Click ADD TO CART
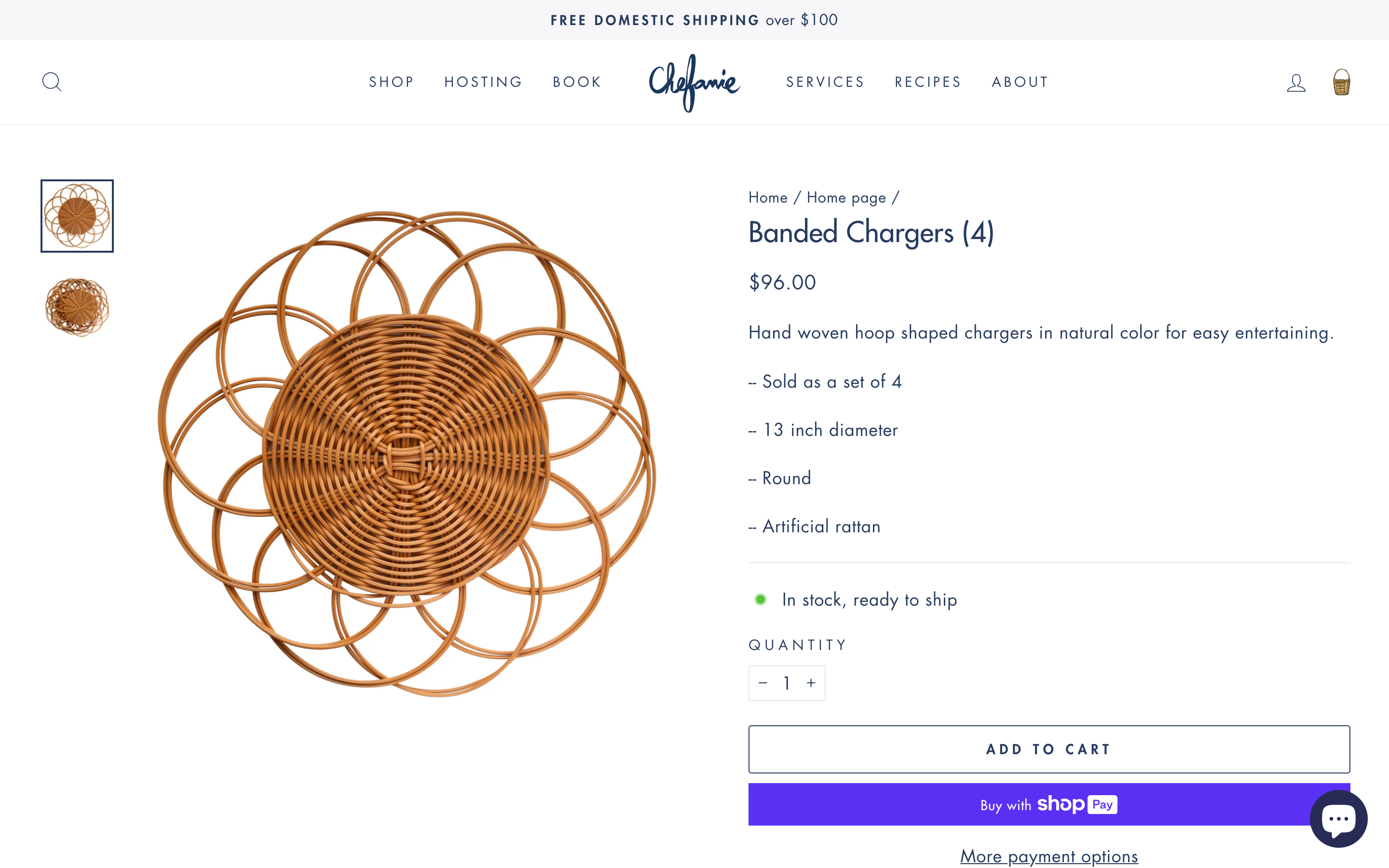 pos(1048,748)
